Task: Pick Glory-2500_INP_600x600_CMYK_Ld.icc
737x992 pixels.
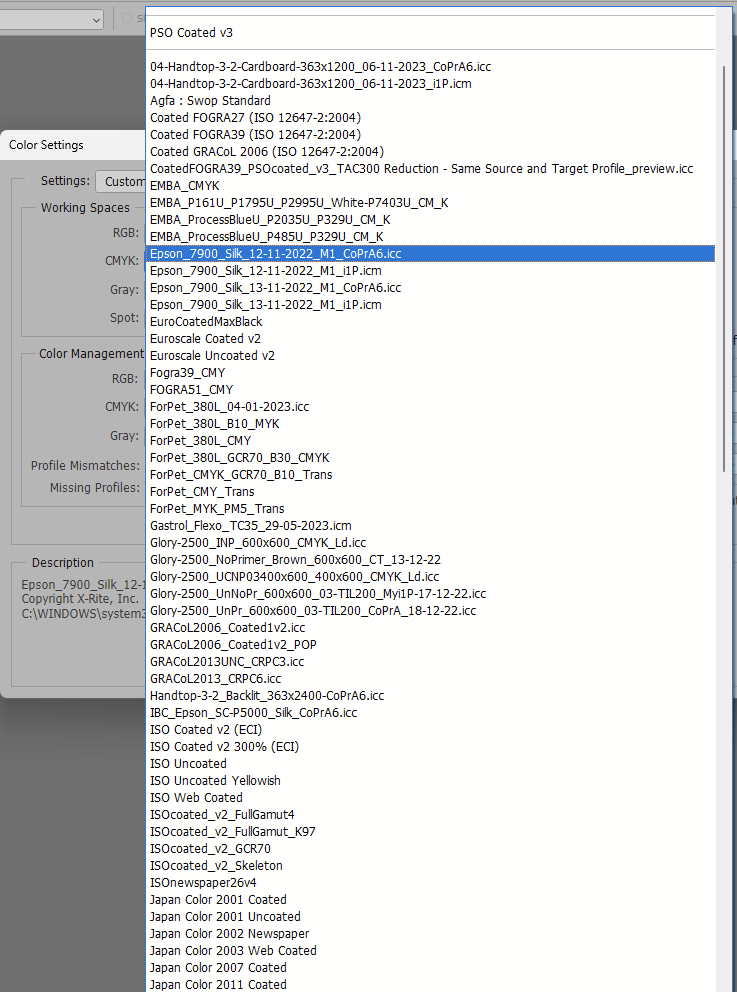Action: [x=430, y=543]
